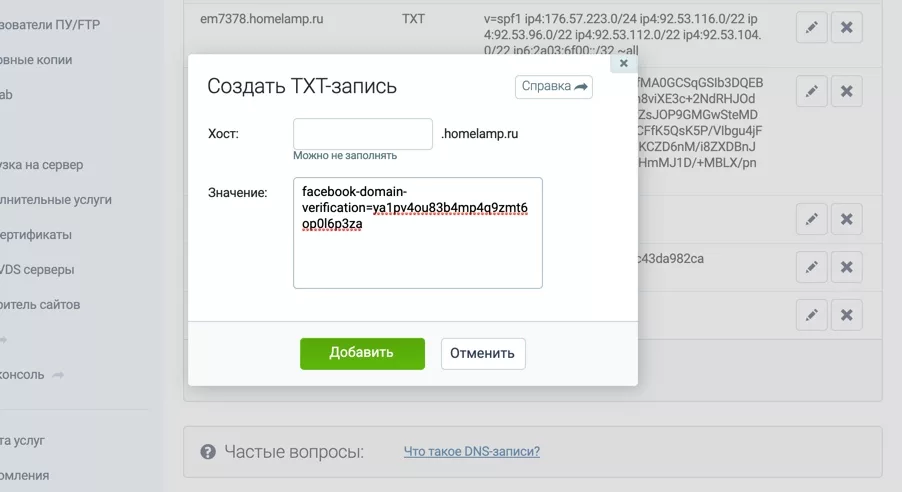Open the Пользователи ПУ/FTP sidebar item

click(x=49, y=25)
